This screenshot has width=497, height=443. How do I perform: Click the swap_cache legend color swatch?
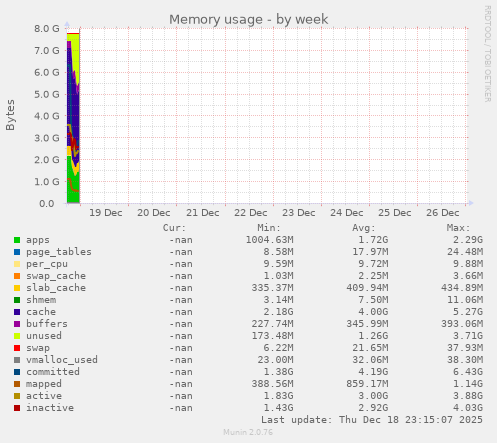pos(17,276)
